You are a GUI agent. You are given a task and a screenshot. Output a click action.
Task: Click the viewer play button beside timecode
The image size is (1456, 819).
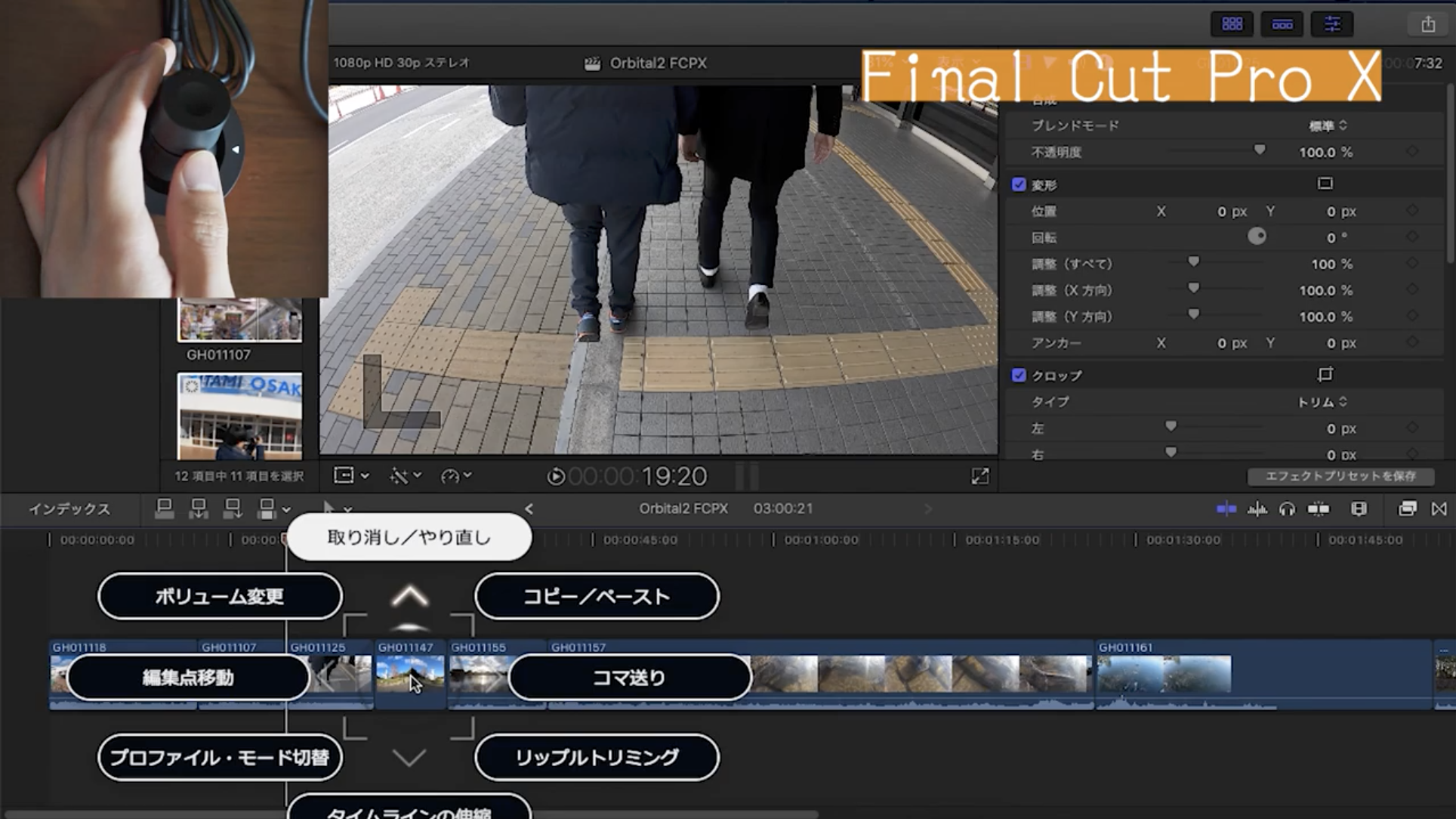(556, 476)
